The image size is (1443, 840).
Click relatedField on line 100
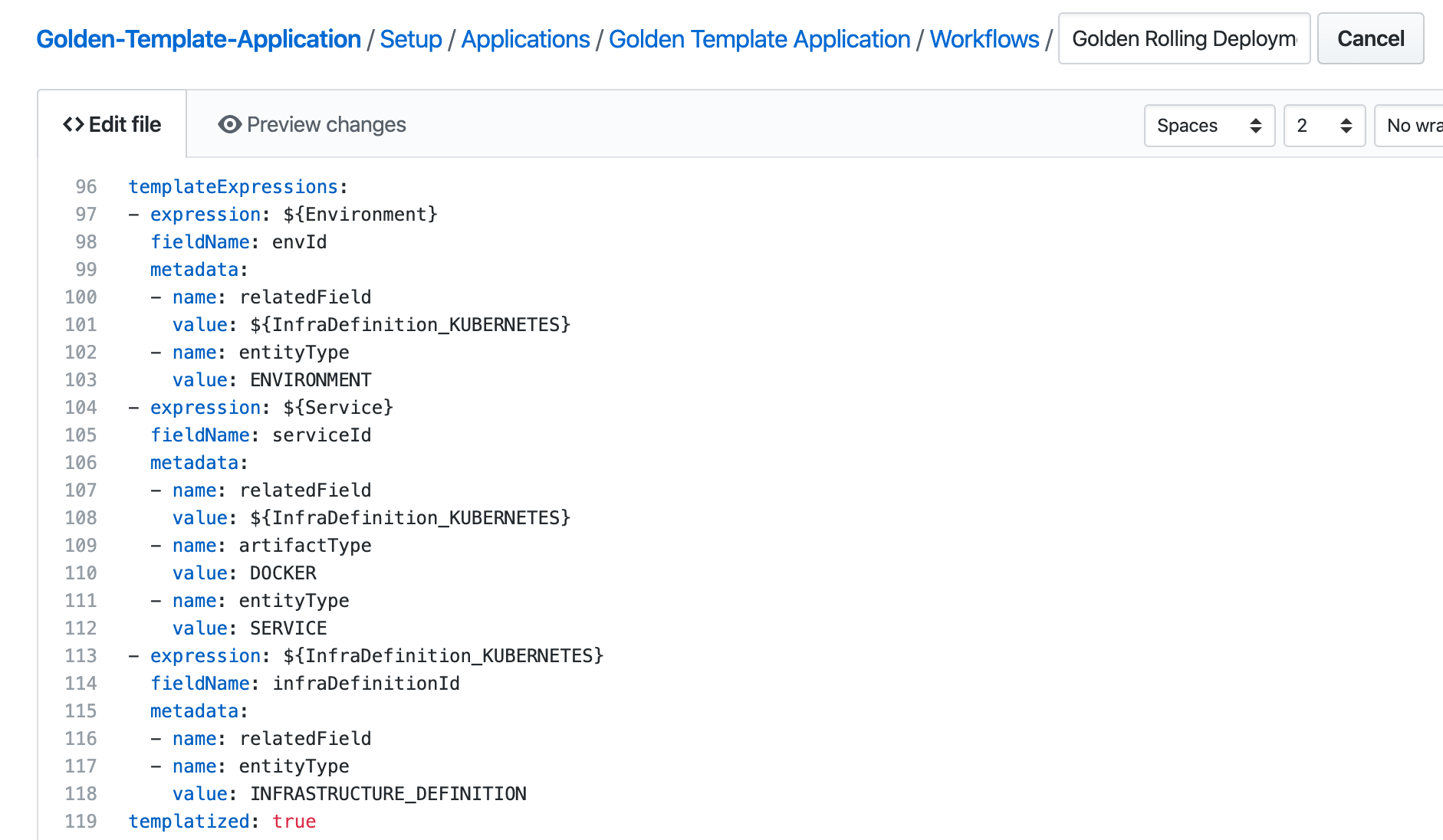tap(305, 297)
